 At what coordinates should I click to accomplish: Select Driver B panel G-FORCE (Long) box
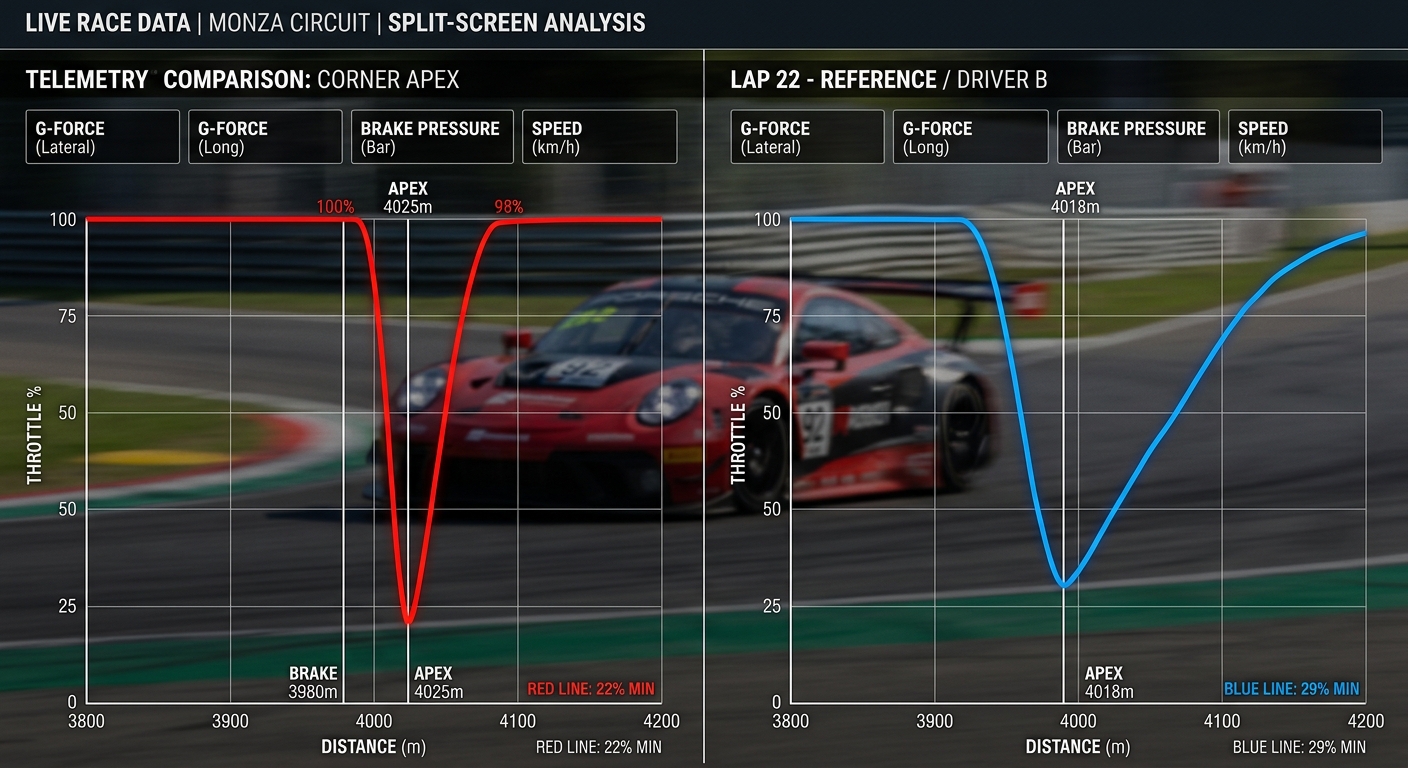coord(970,137)
